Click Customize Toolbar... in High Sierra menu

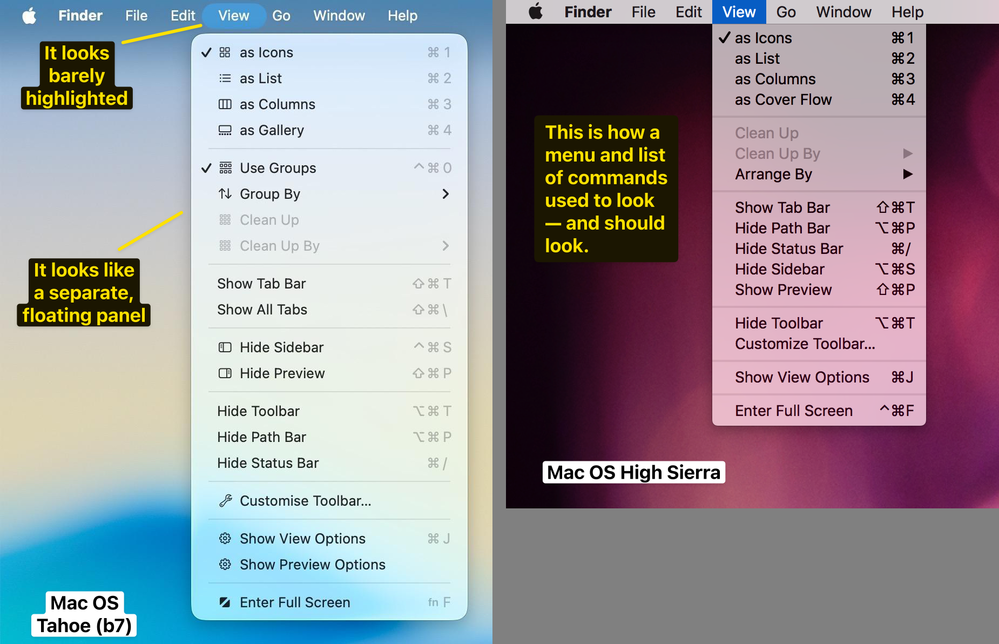[x=819, y=344]
